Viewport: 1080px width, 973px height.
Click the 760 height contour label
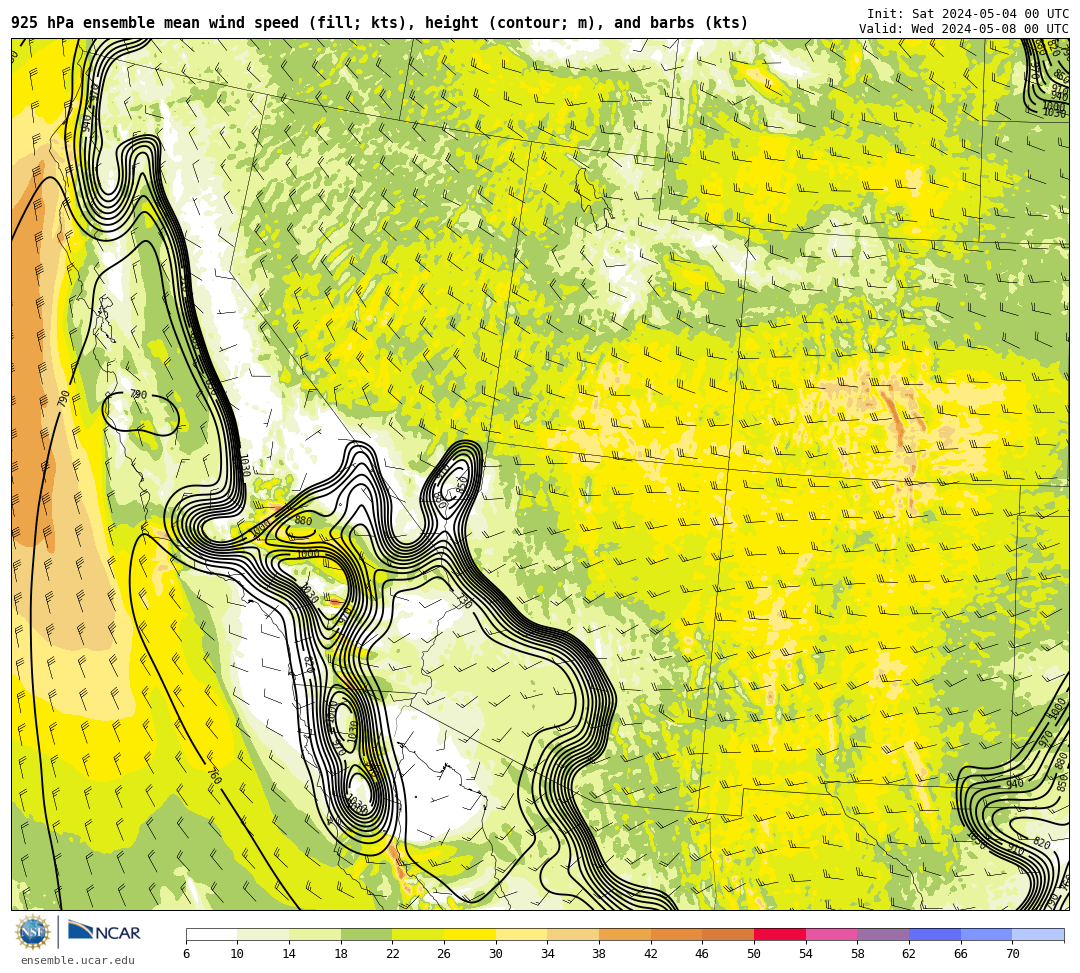coord(214,776)
